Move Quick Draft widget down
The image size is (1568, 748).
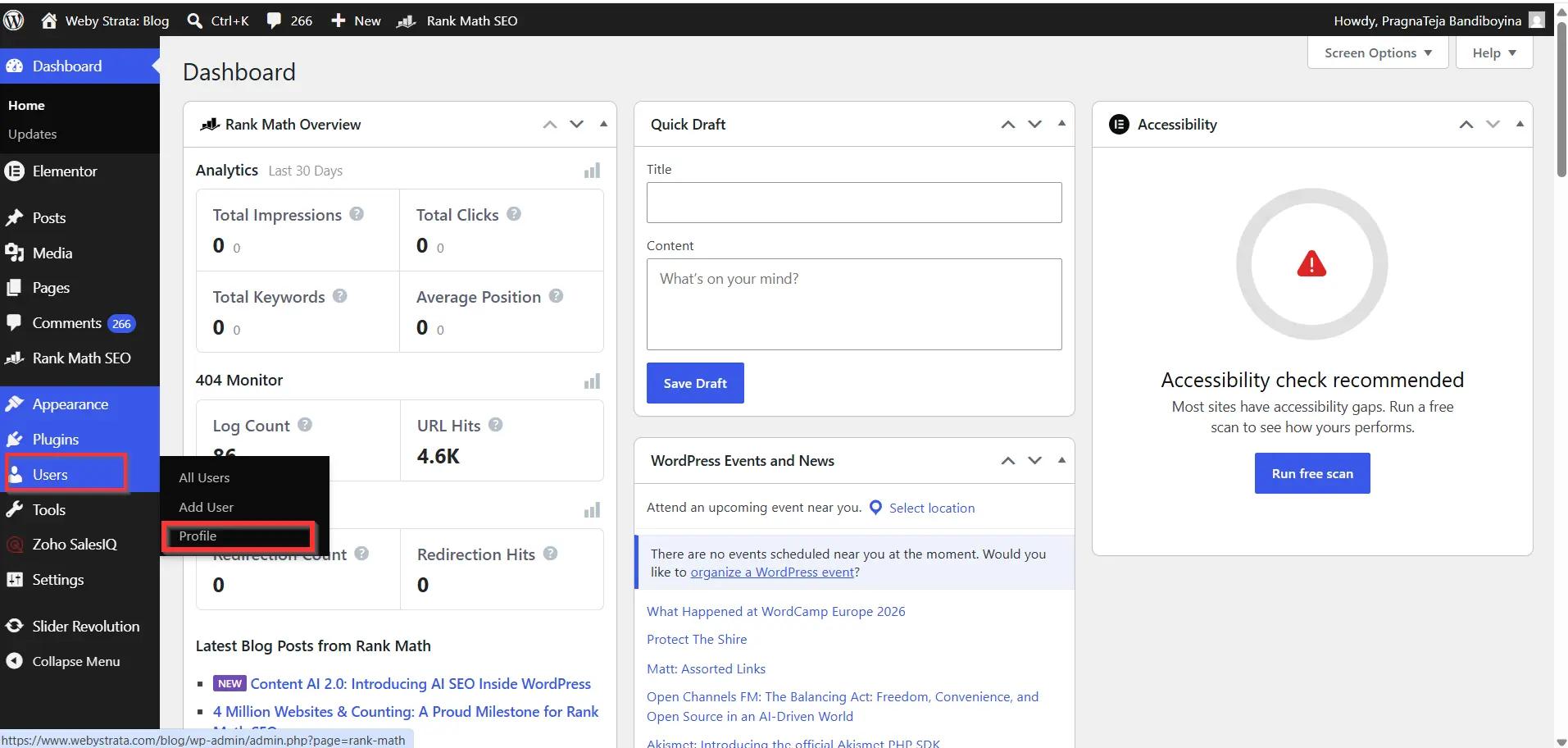coord(1035,125)
